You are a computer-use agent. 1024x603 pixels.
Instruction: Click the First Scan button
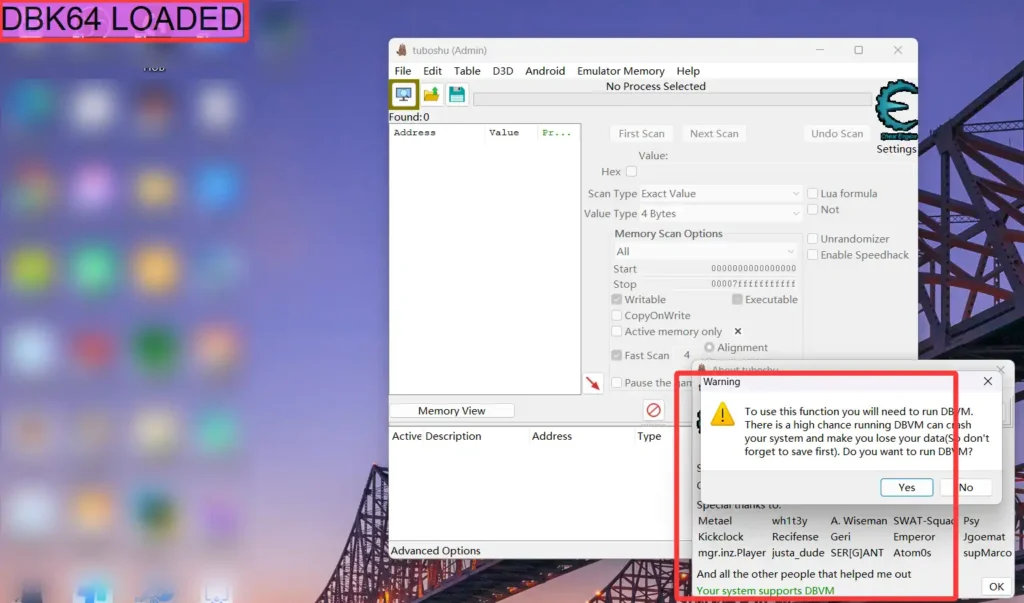point(641,133)
